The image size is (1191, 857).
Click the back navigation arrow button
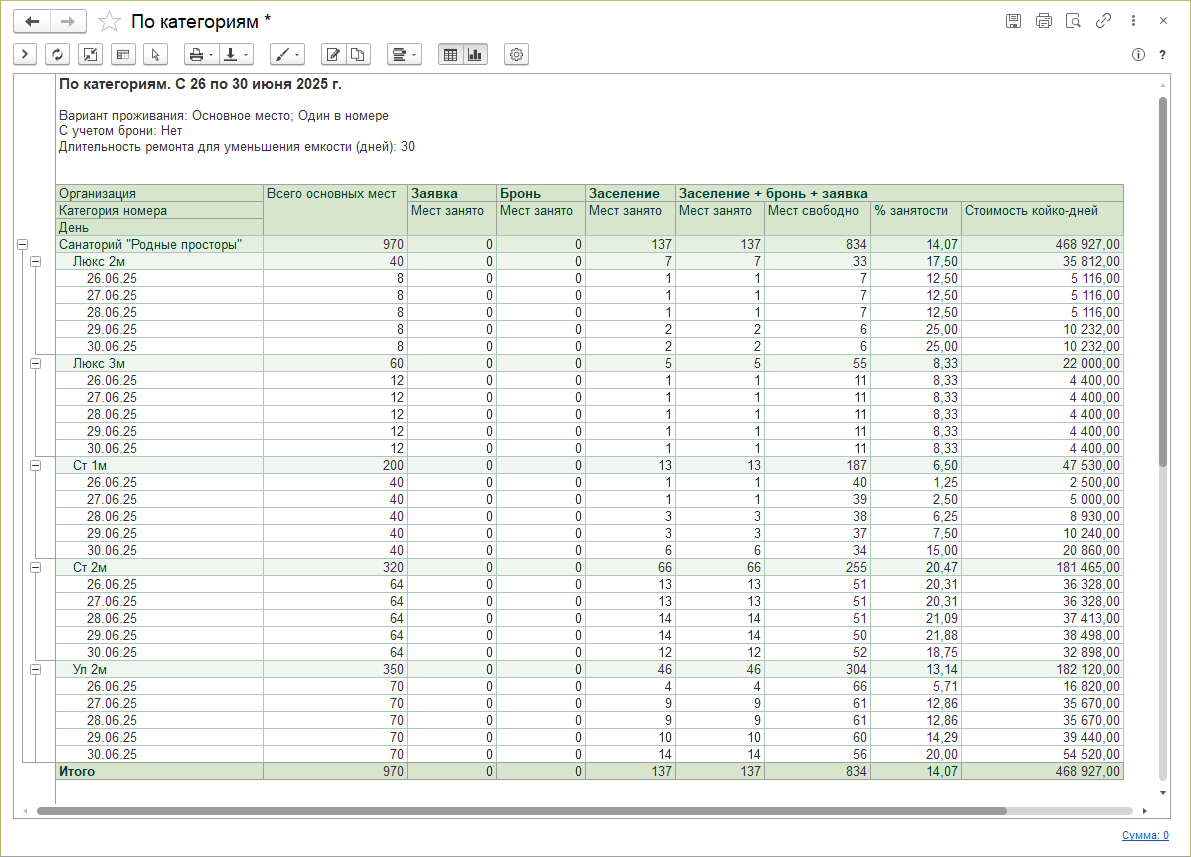point(31,21)
